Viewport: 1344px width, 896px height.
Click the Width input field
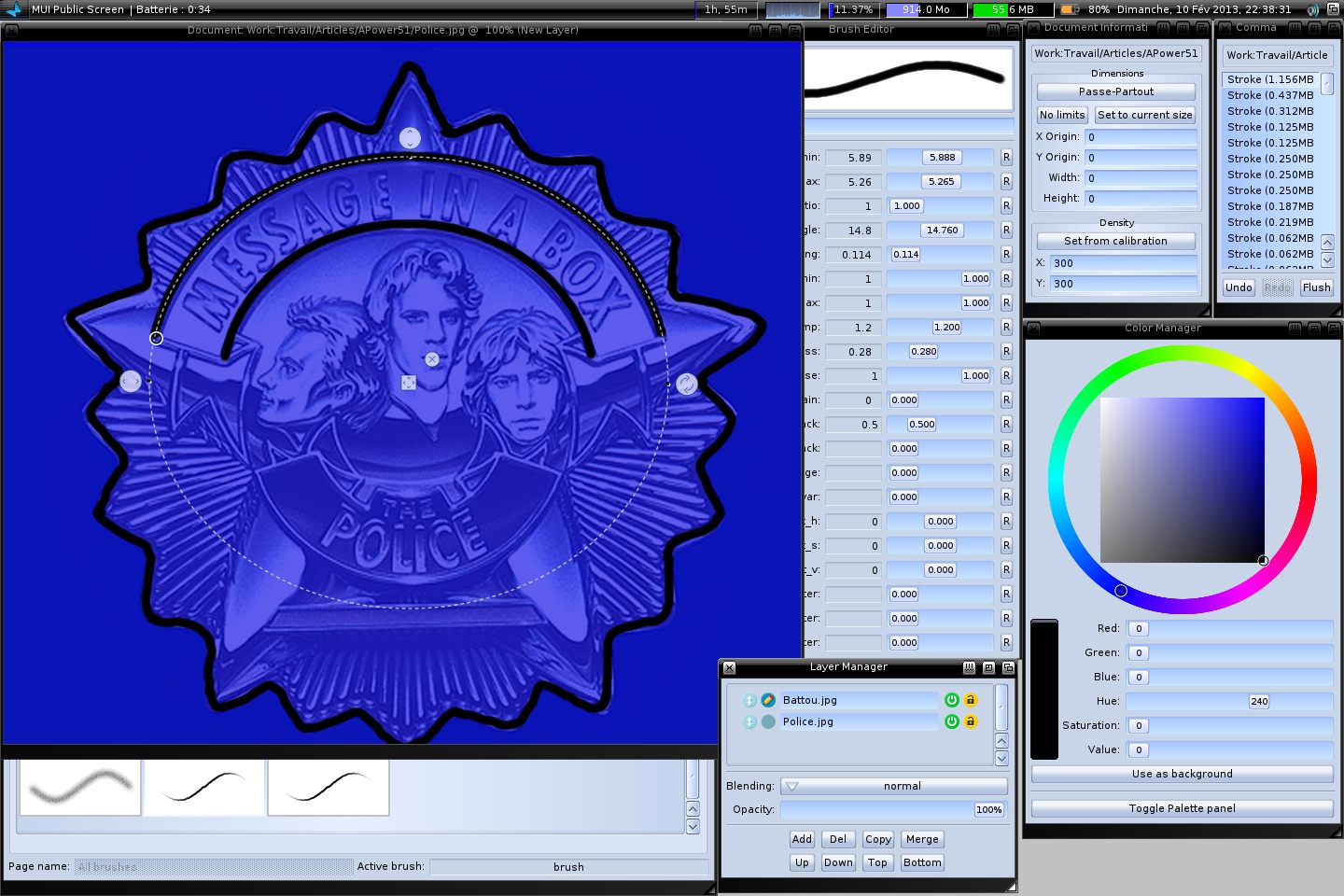pos(1141,177)
